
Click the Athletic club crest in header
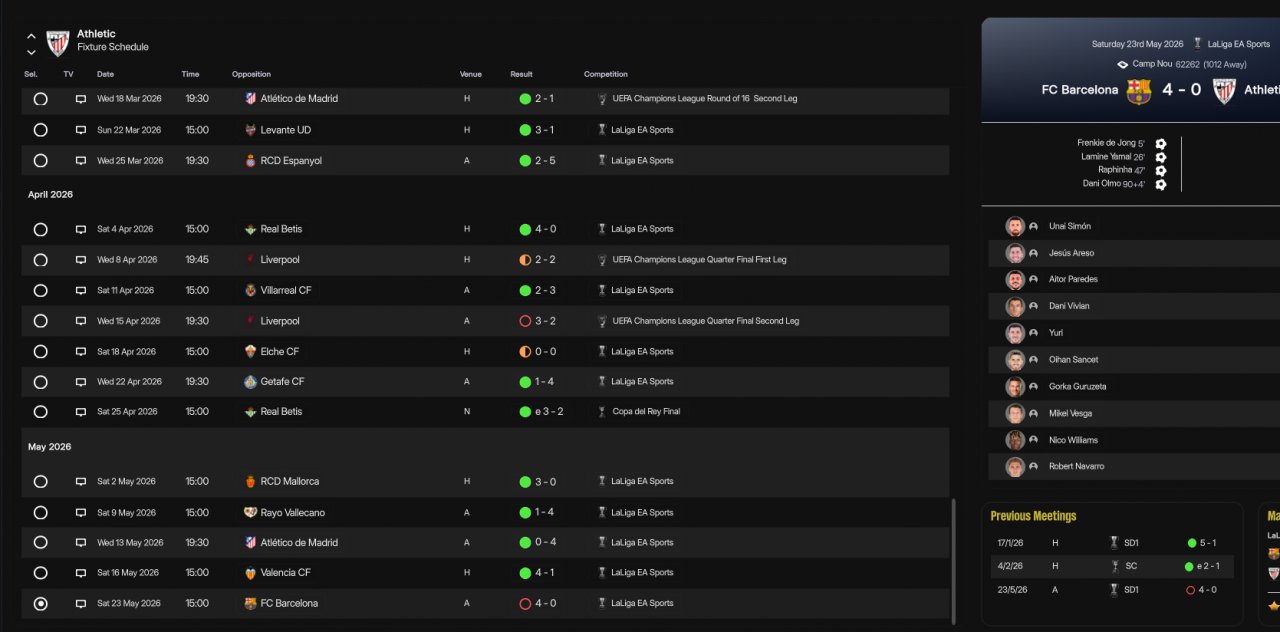pos(58,42)
